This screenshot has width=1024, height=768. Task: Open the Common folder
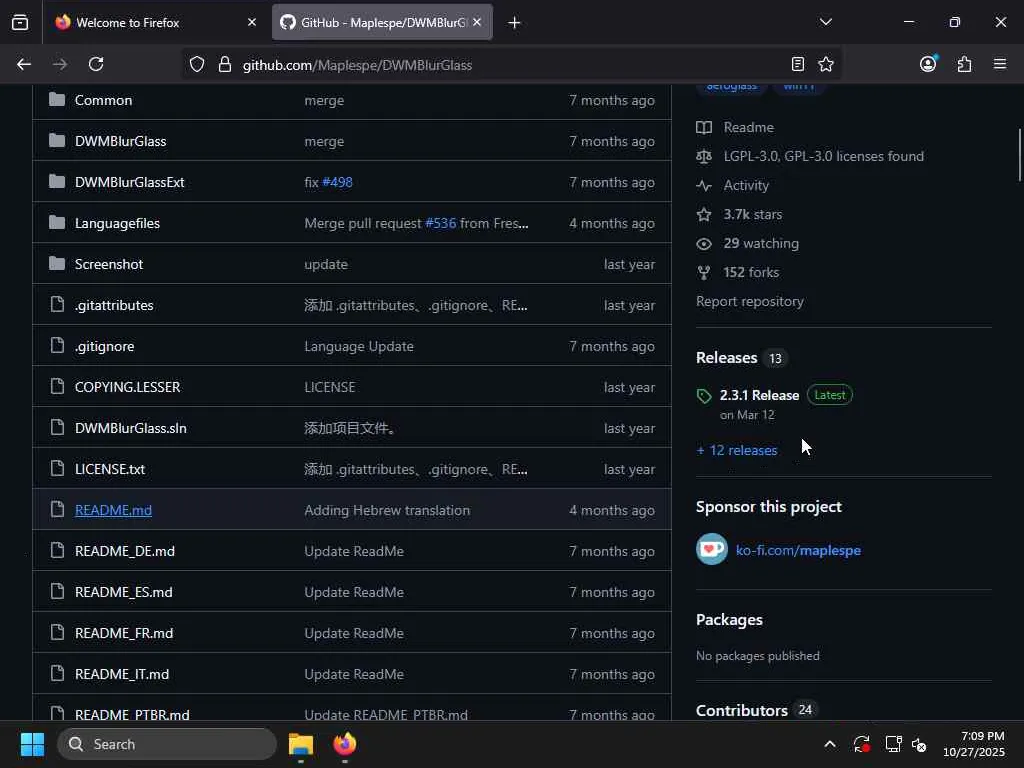coord(103,101)
